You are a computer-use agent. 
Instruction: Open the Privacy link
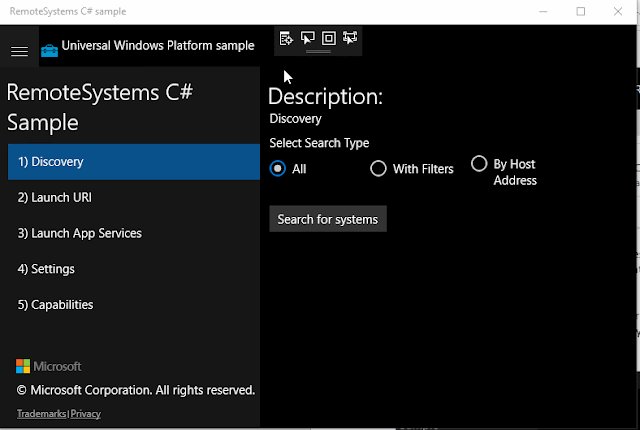pos(86,414)
